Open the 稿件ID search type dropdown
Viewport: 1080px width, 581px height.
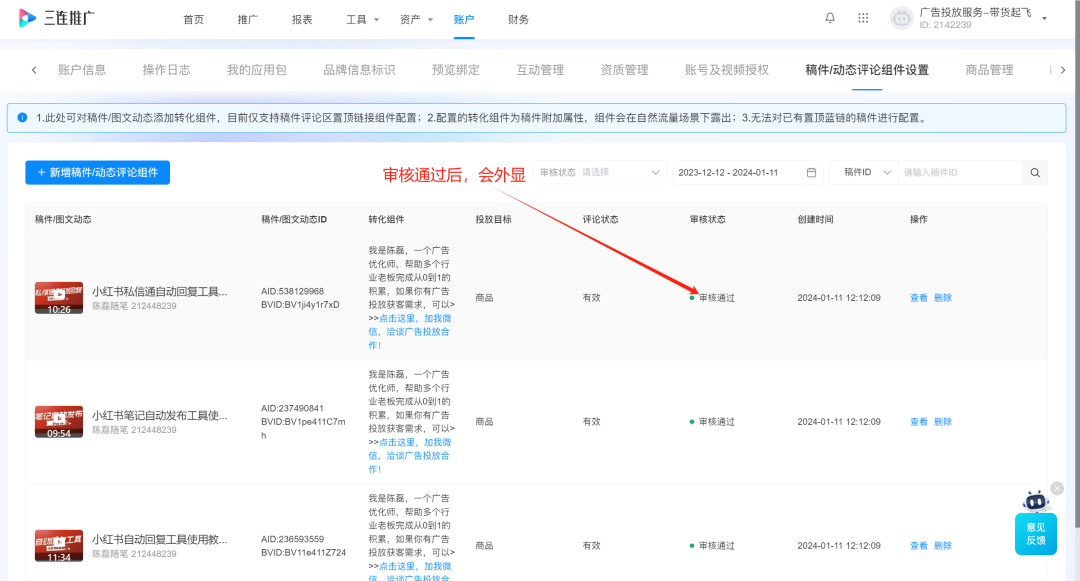(863, 172)
